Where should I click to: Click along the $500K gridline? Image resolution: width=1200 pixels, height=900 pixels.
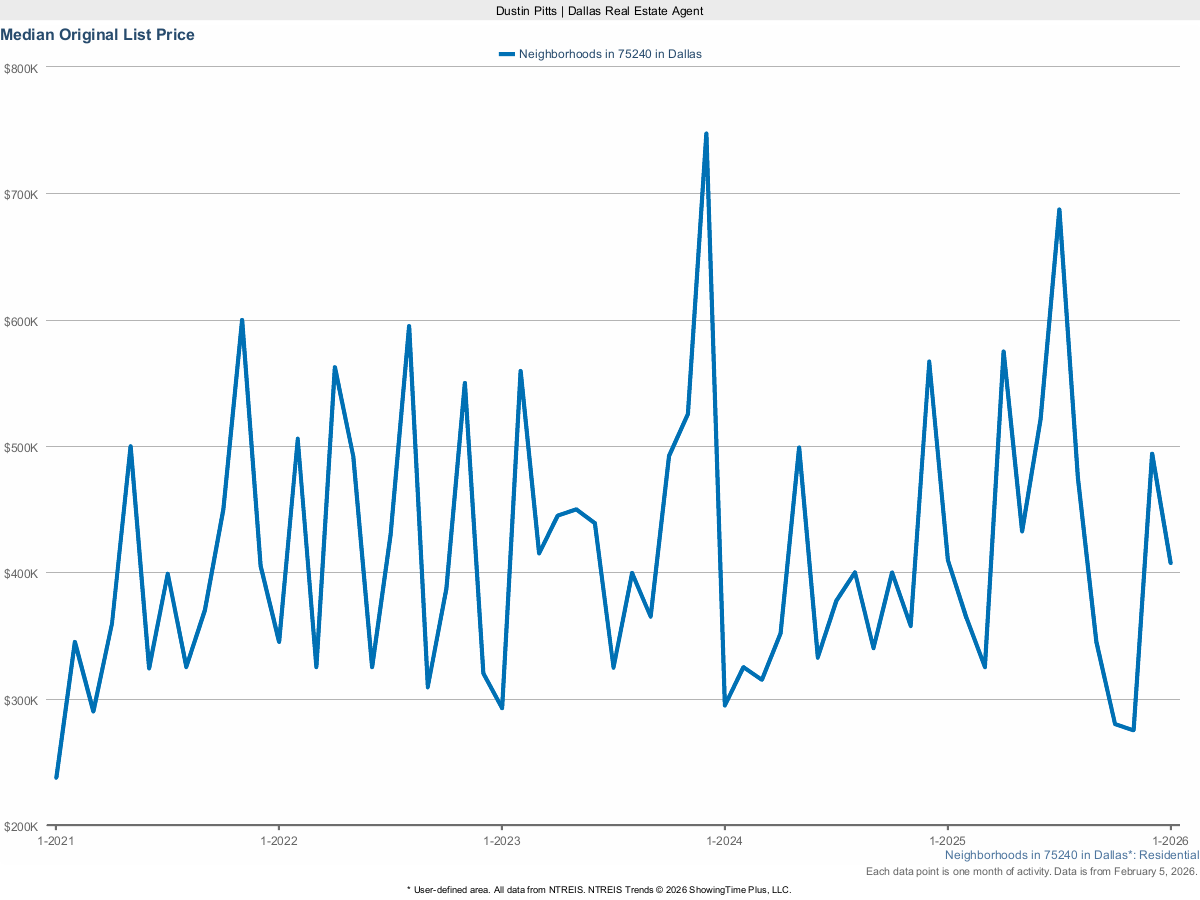pyautogui.click(x=600, y=448)
